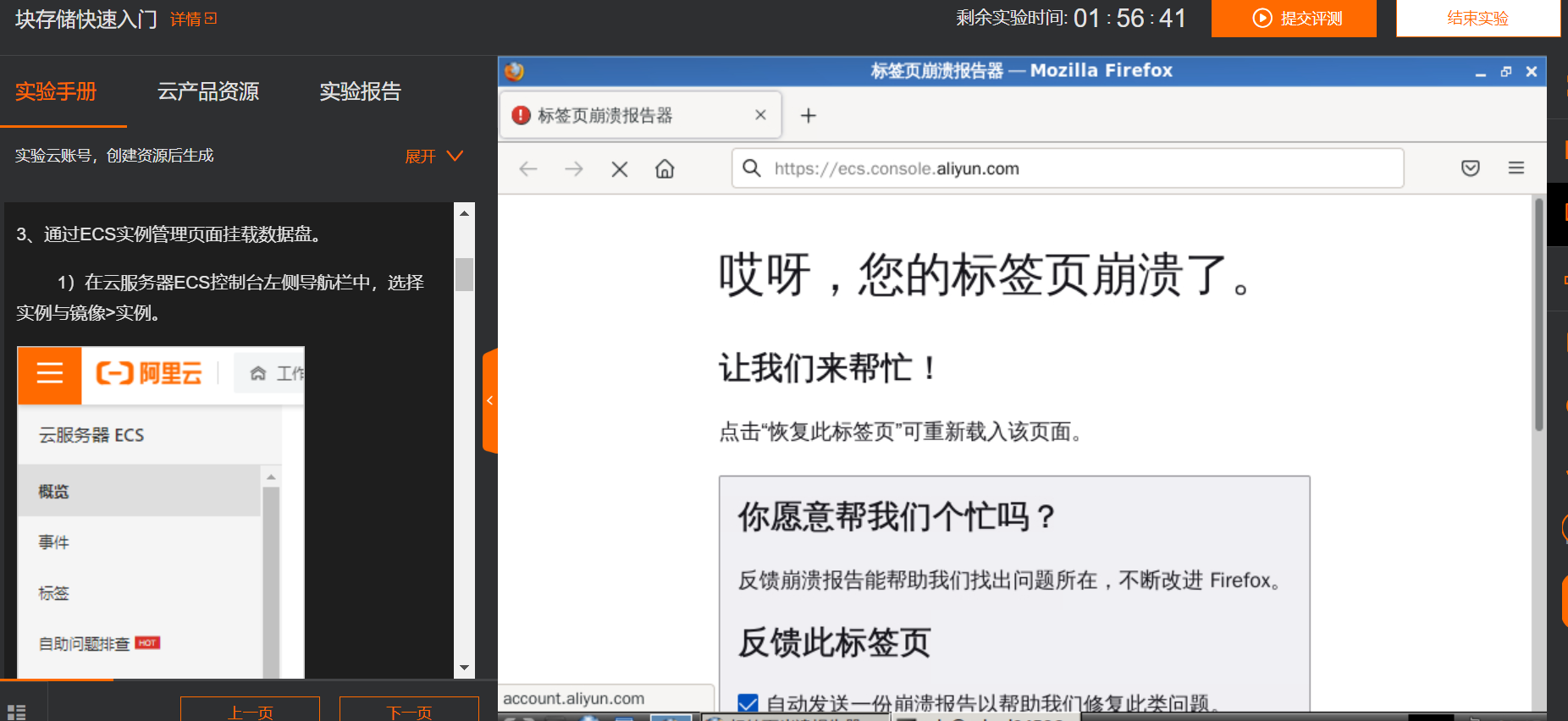Click 概览 in the ECS thumbnail menu
This screenshot has height=721, width=1568.
[x=53, y=492]
